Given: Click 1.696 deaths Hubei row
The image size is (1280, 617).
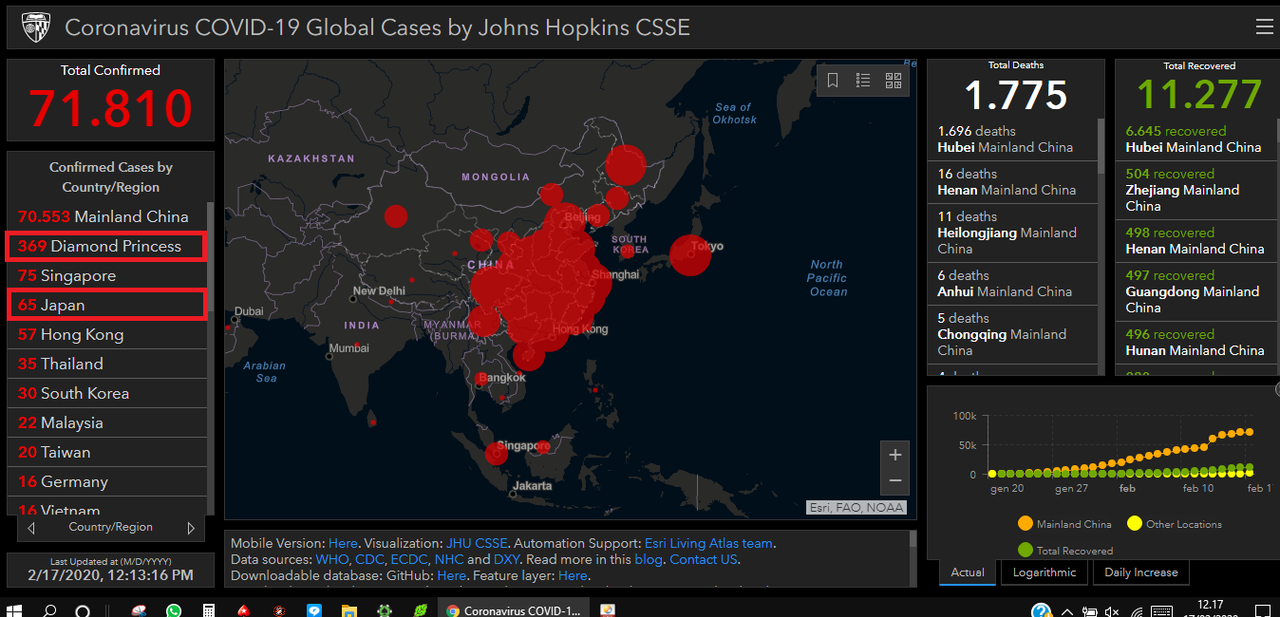Looking at the screenshot, I should coord(1013,139).
